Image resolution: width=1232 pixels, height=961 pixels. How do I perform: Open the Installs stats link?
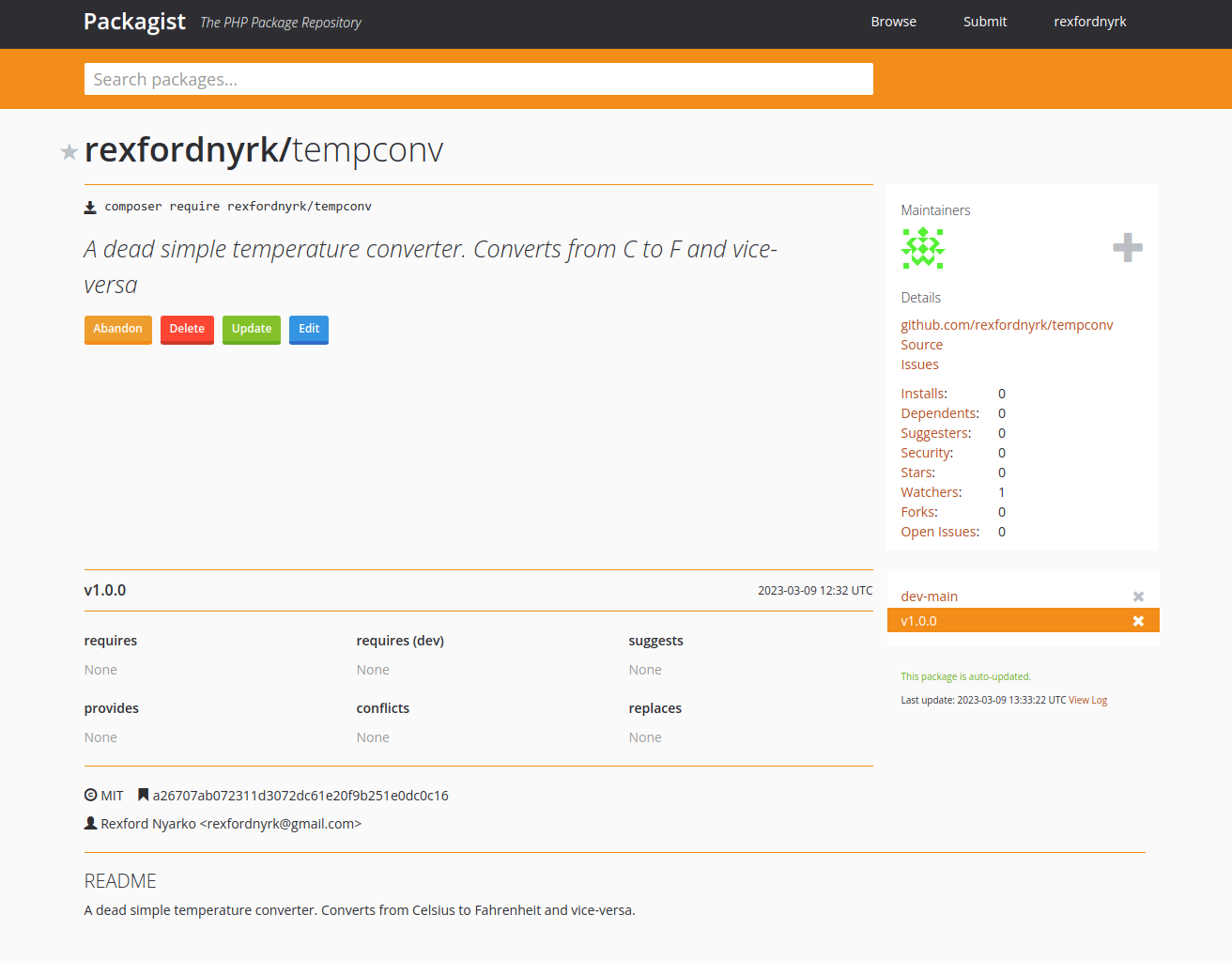(x=924, y=394)
